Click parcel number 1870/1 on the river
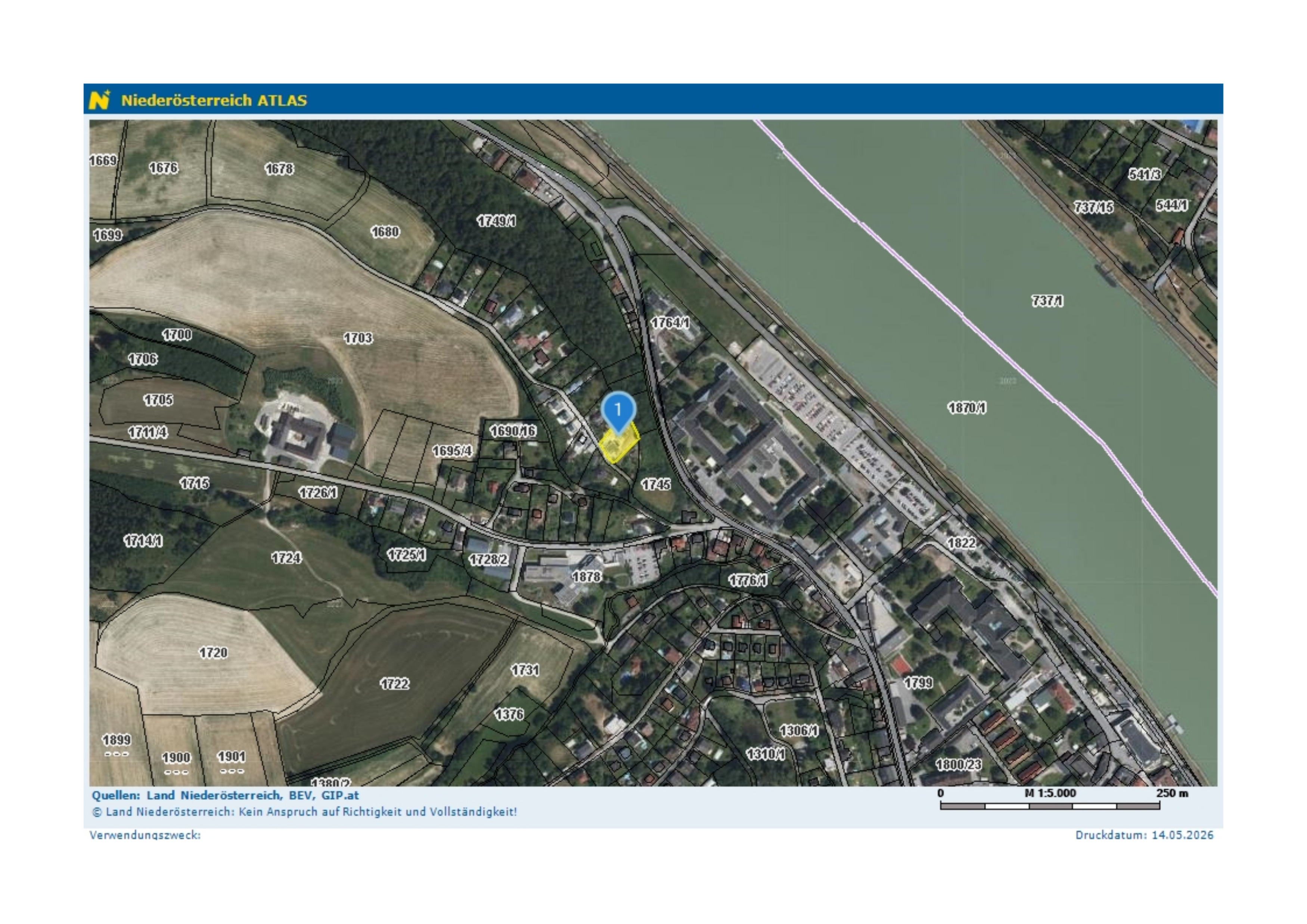The height and width of the screenshot is (924, 1307). [966, 407]
